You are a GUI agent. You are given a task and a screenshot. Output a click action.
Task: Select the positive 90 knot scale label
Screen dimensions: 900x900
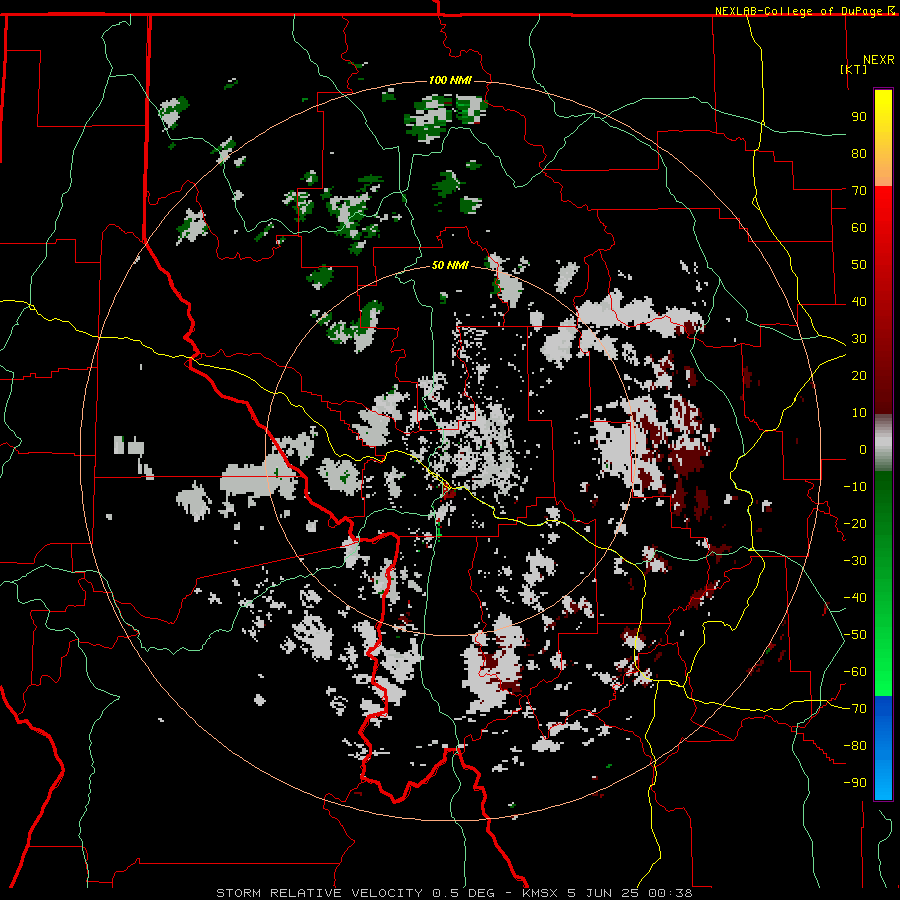(x=859, y=117)
